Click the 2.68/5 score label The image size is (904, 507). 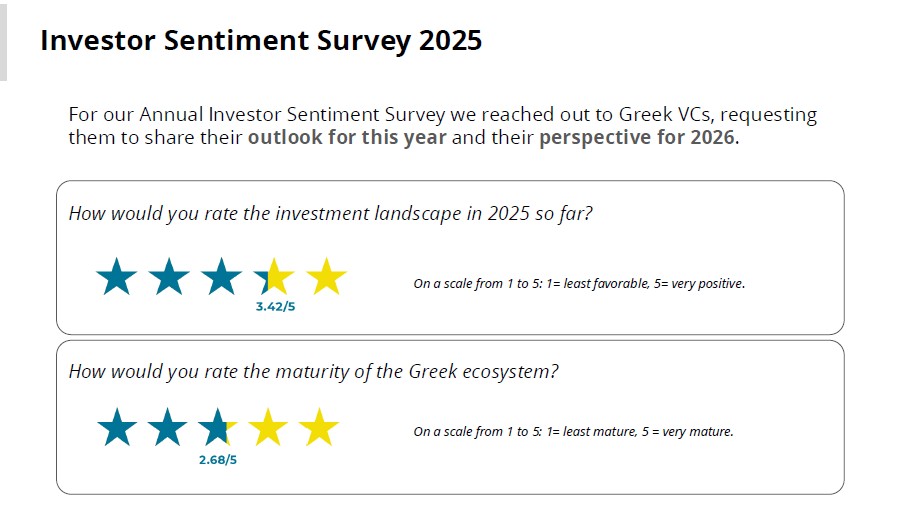pos(218,459)
